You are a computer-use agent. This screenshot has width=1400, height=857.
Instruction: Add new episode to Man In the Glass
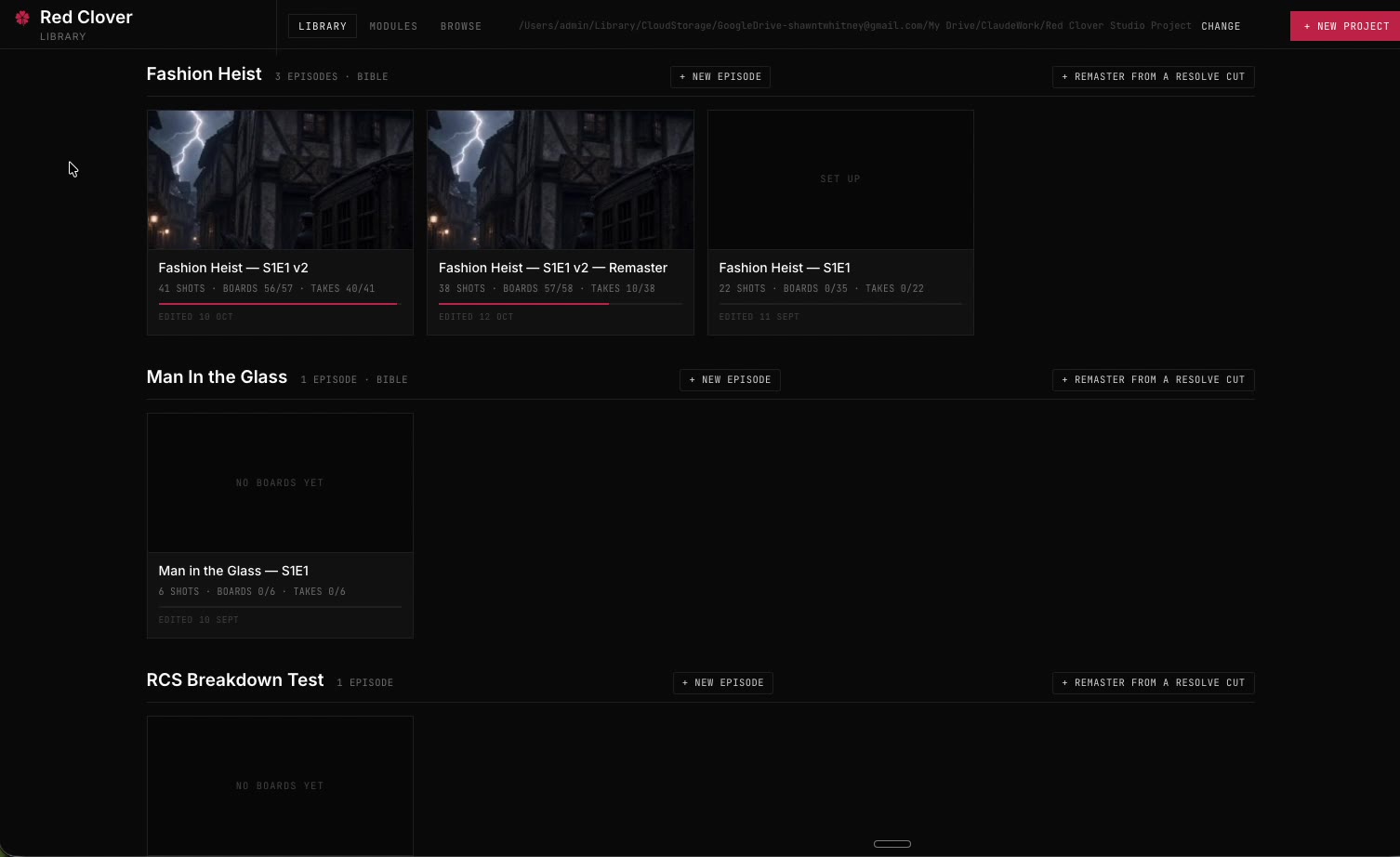[730, 380]
